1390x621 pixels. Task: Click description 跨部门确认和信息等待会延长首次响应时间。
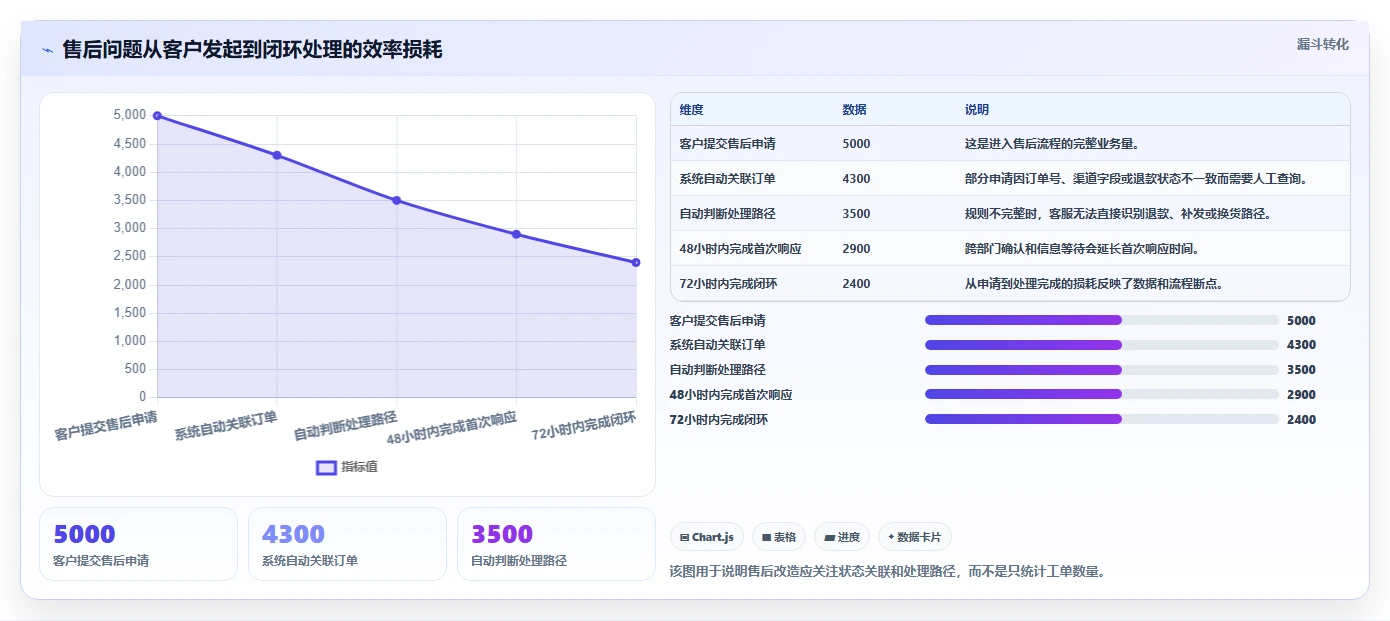1082,249
